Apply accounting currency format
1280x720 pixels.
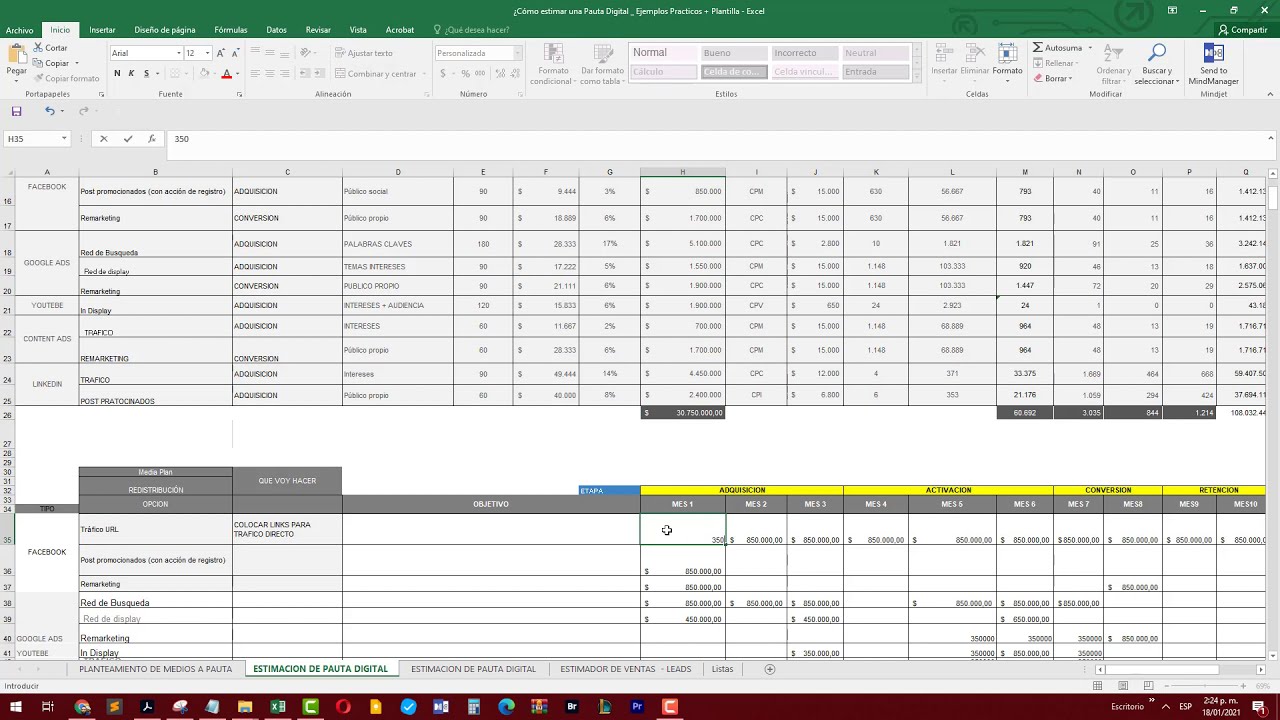[x=443, y=73]
